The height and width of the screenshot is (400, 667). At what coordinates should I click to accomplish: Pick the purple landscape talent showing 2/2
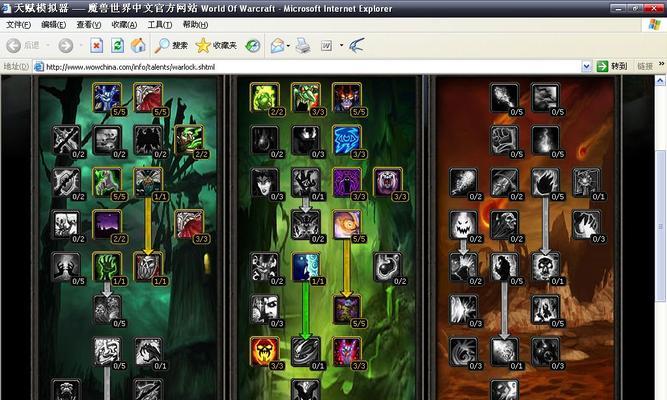(x=106, y=223)
